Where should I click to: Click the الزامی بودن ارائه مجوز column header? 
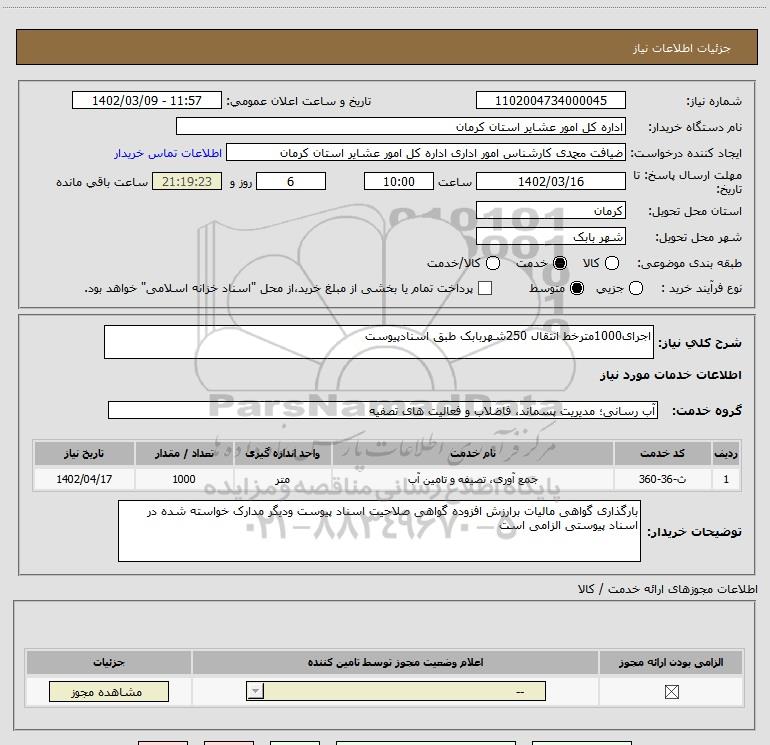tap(671, 662)
